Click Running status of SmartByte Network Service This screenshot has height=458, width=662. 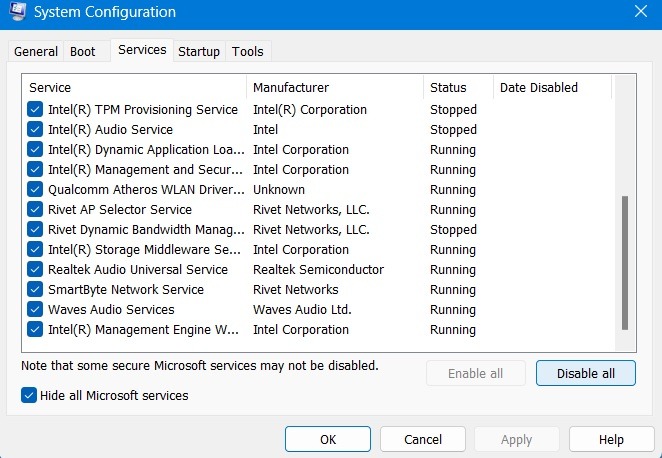[453, 290]
